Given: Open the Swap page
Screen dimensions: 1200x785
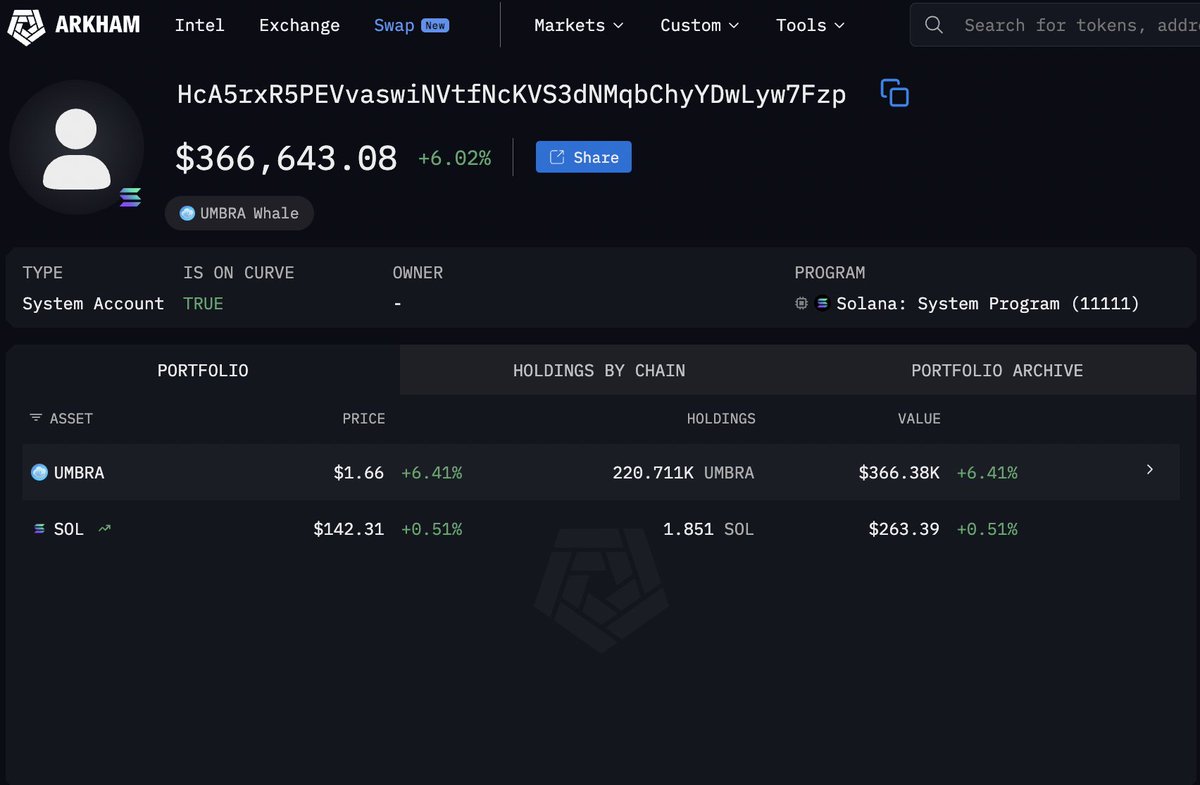Looking at the screenshot, I should coord(394,25).
